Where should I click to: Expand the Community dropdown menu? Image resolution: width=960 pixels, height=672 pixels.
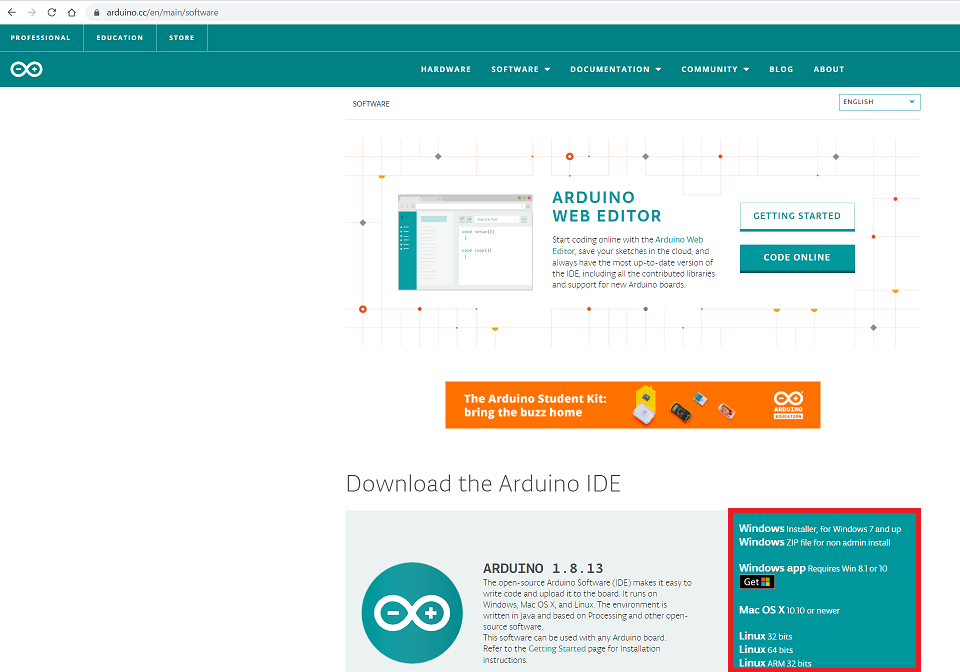pyautogui.click(x=715, y=69)
